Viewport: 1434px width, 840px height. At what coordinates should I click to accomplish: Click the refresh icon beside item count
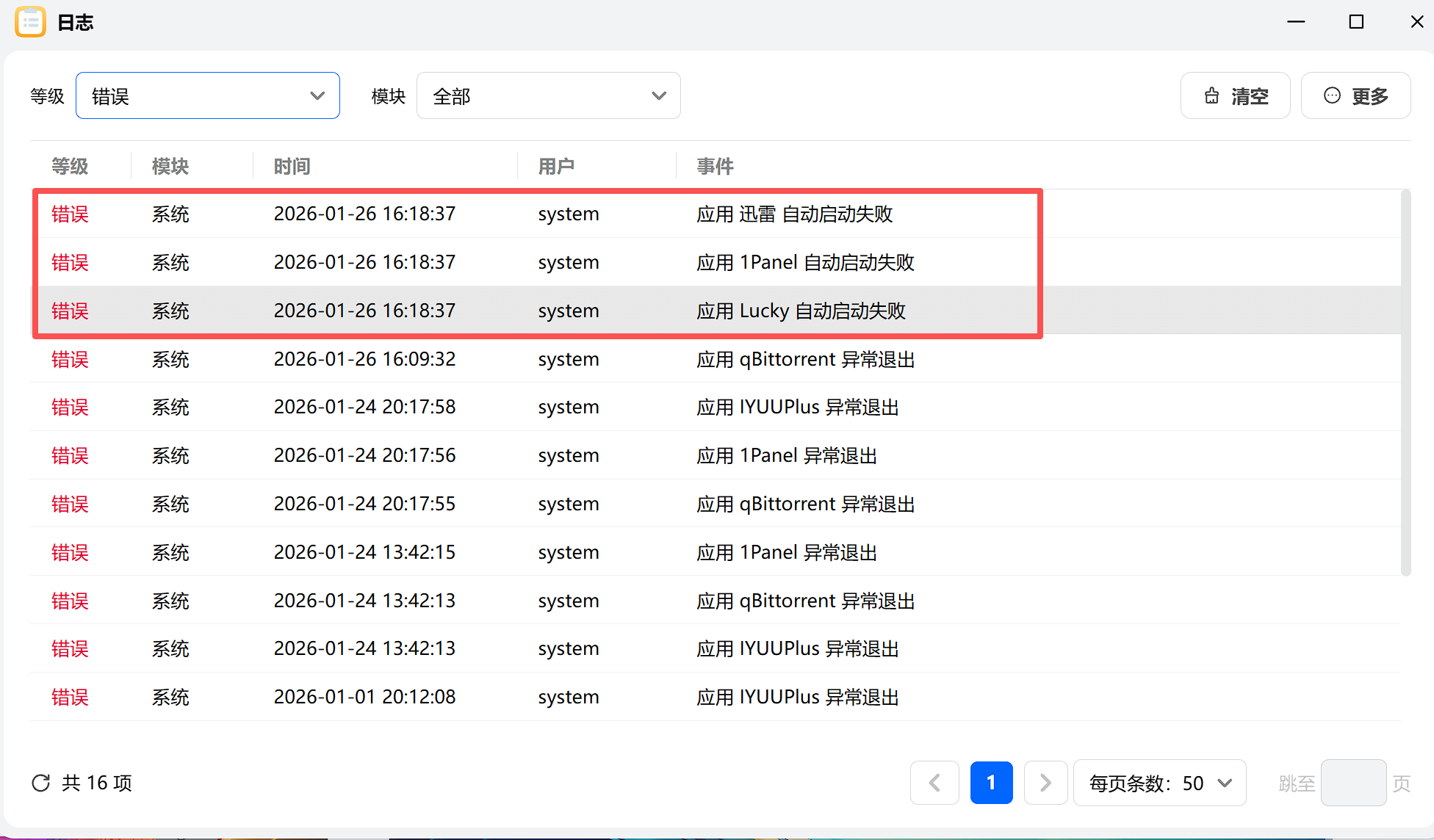[x=41, y=783]
